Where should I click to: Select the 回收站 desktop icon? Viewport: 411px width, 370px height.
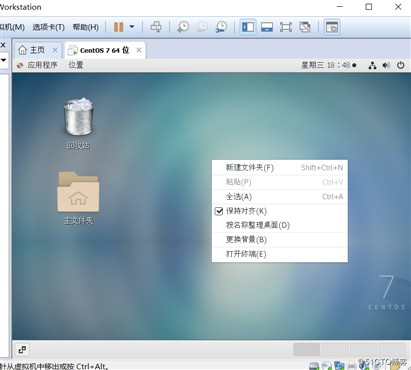coord(78,123)
